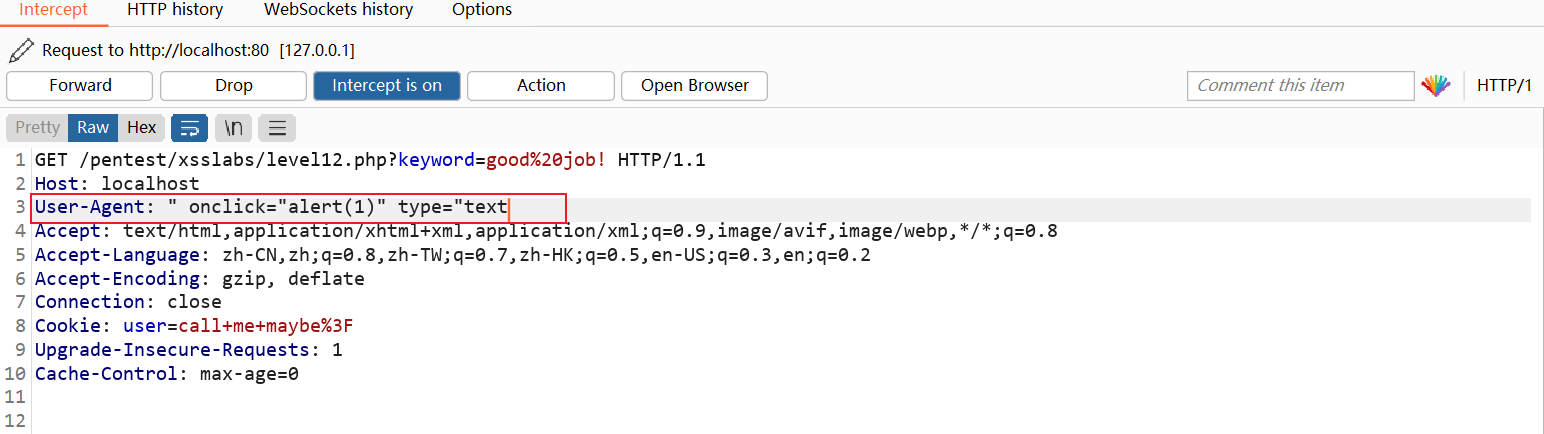Viewport: 1544px width, 434px height.
Task: Switch to Hex view
Action: tap(141, 128)
